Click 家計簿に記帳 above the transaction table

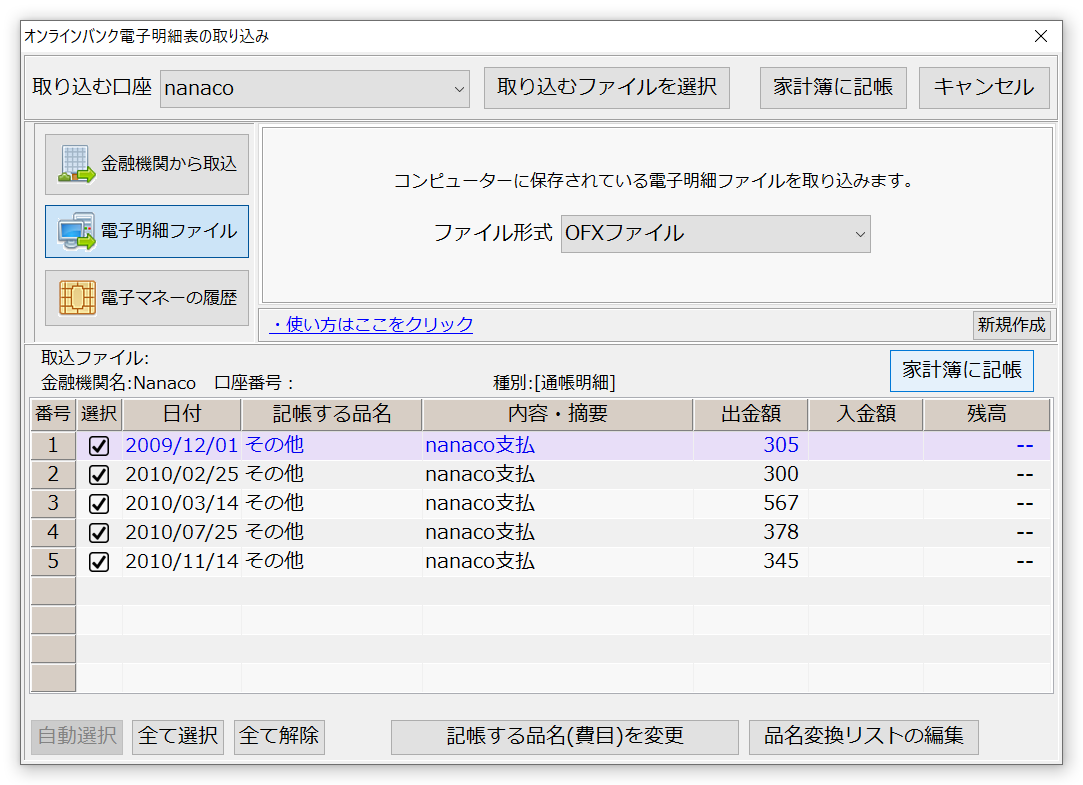tap(961, 371)
